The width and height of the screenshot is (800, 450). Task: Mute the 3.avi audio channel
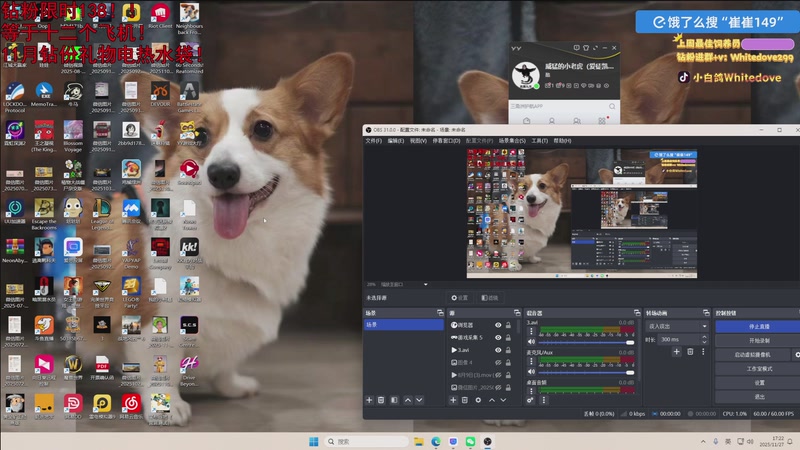click(531, 342)
